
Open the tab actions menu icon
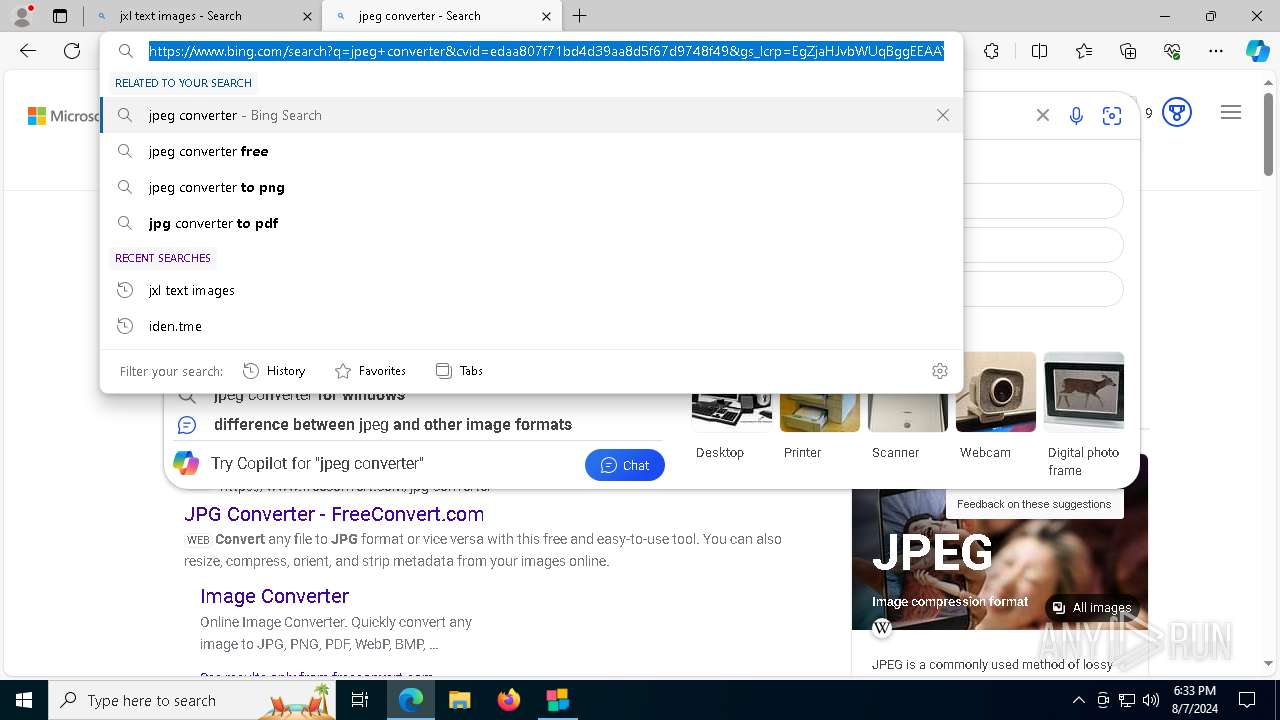(x=60, y=16)
